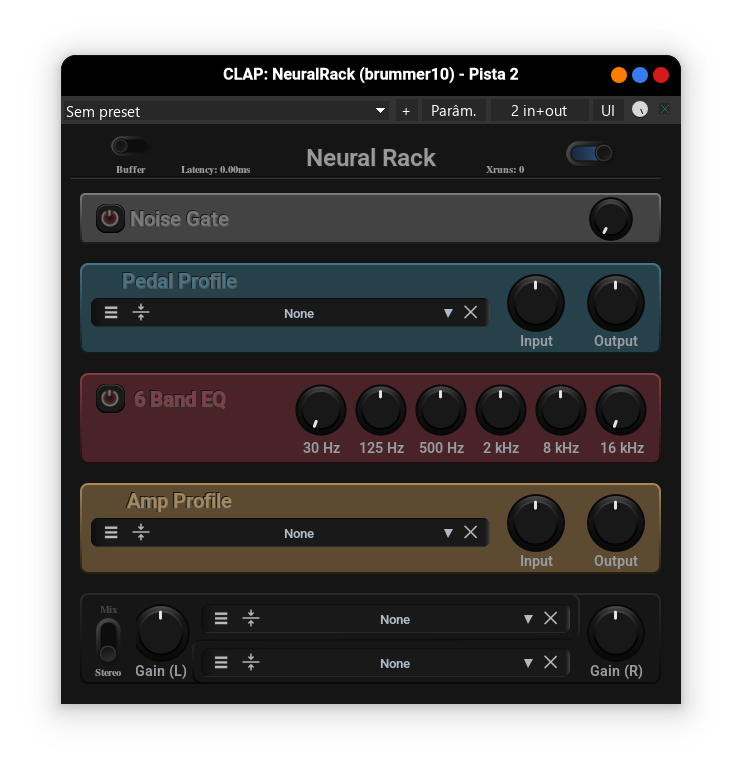
Task: Open the Amp Profile file list menu
Action: pyautogui.click(x=111, y=533)
